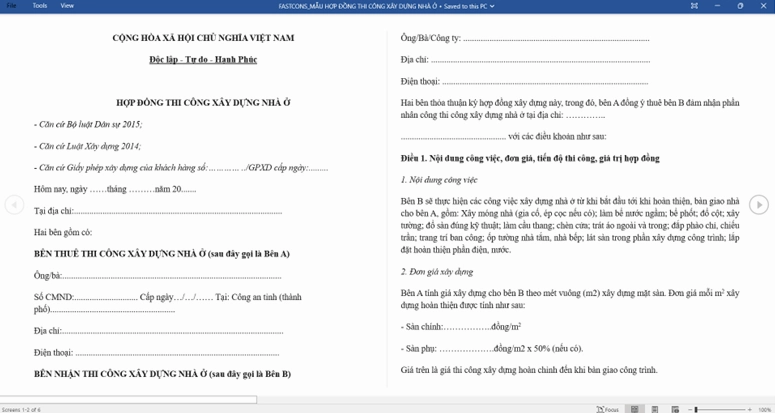Image resolution: width=775 pixels, height=413 pixels.
Task: Open zoom dialog via 100% label
Action: [x=765, y=410]
